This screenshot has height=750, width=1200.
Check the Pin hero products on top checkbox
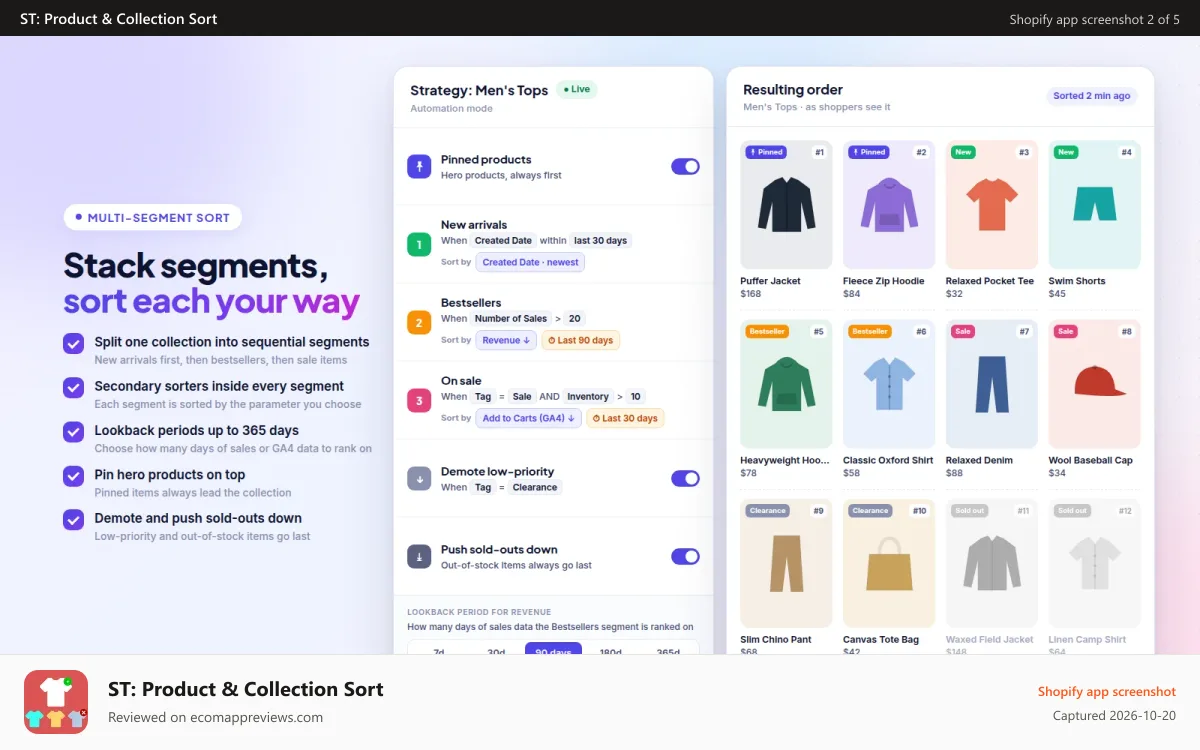[x=73, y=475]
